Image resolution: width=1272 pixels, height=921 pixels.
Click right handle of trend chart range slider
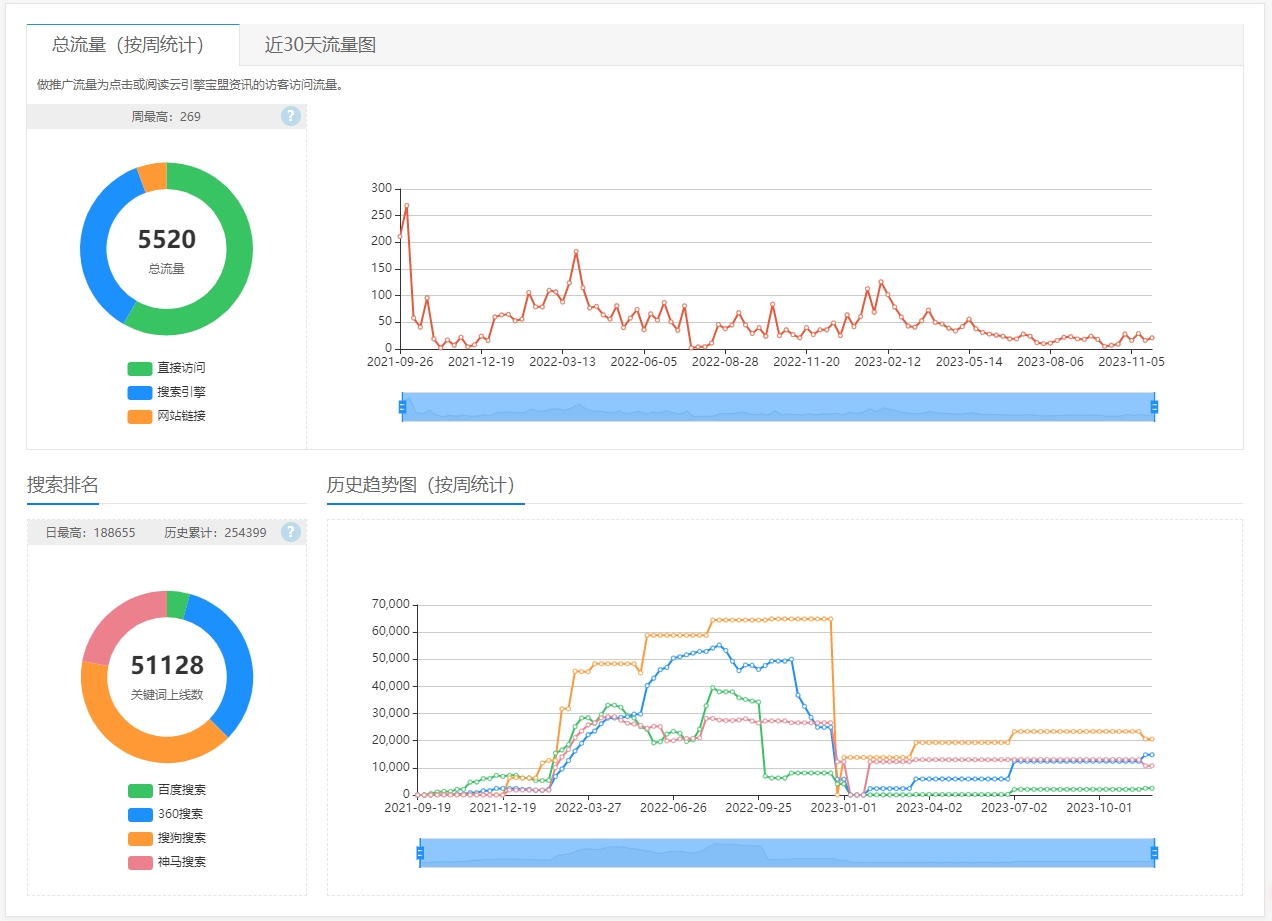click(1154, 853)
